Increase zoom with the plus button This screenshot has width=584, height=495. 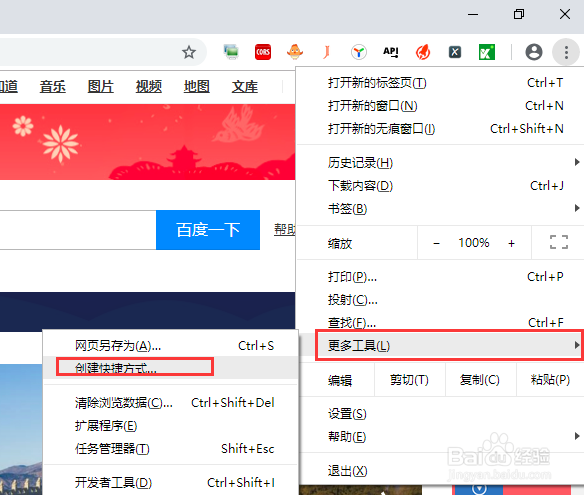[511, 243]
